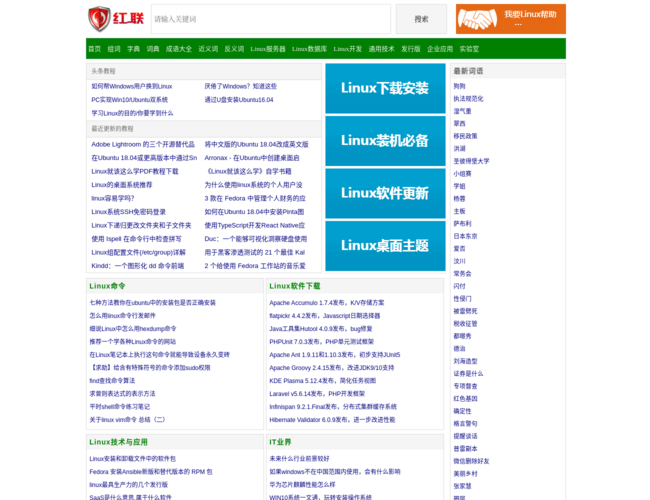Open link 将中文版的Ubuntu 18.04改成英文版
The image size is (650, 500).
257,144
